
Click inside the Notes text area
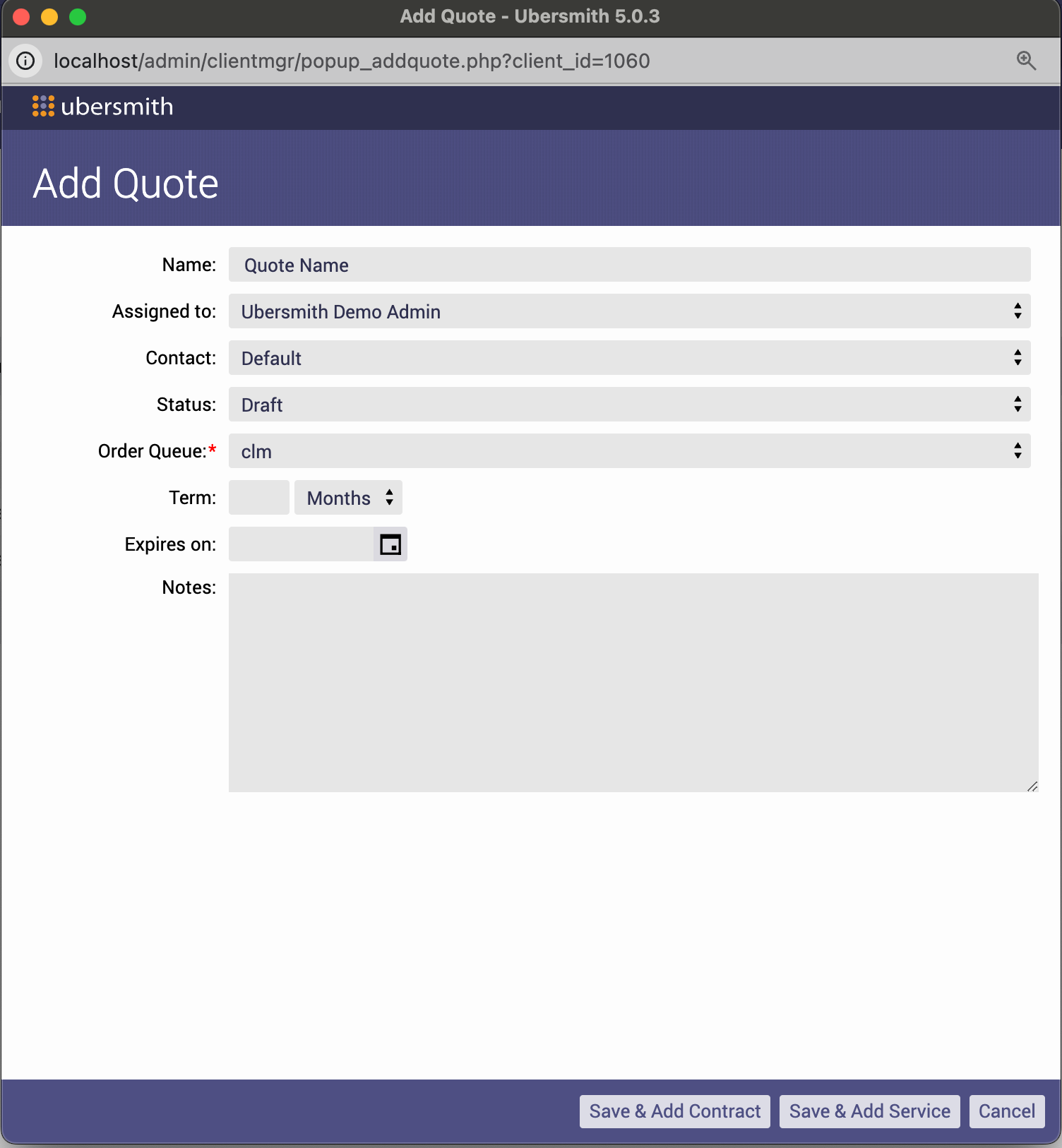coord(633,682)
